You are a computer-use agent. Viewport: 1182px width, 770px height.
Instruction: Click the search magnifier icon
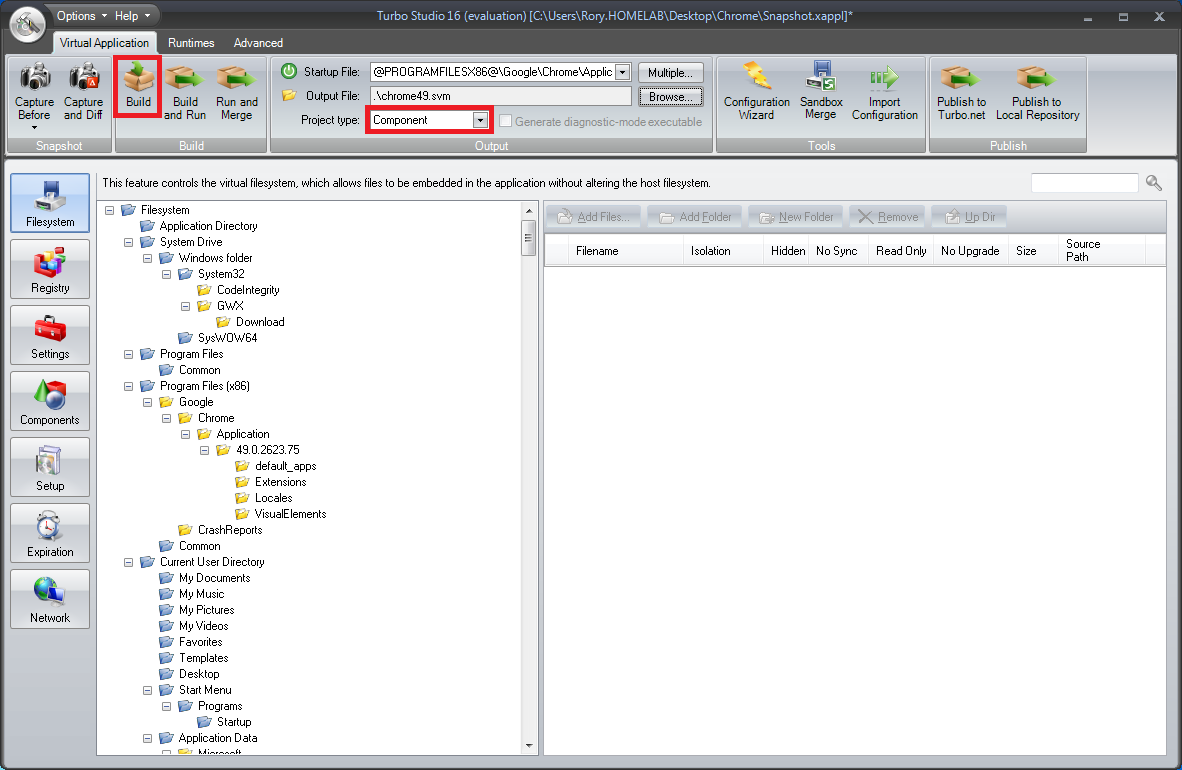[x=1153, y=183]
